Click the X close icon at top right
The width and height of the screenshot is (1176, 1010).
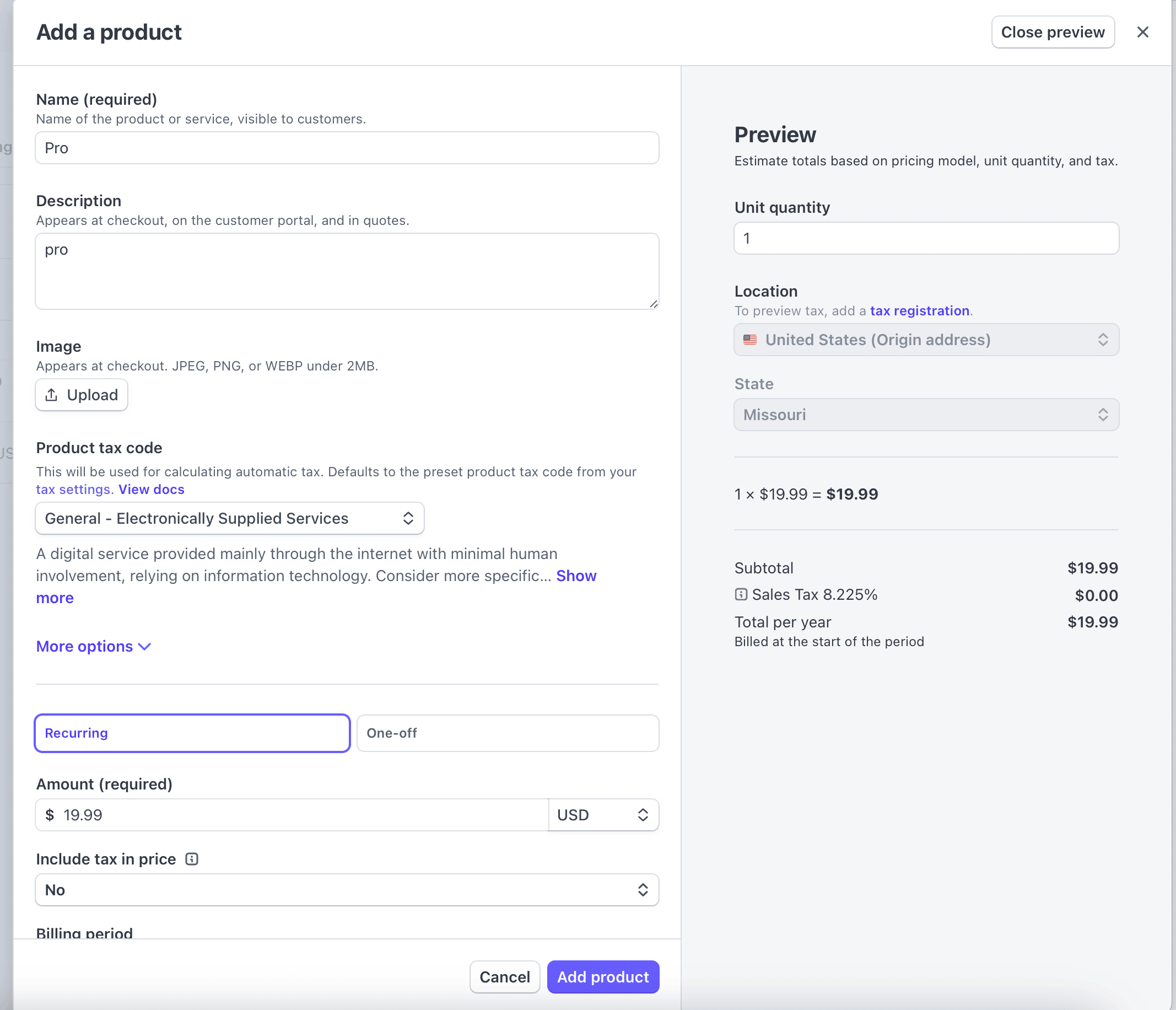1142,33
